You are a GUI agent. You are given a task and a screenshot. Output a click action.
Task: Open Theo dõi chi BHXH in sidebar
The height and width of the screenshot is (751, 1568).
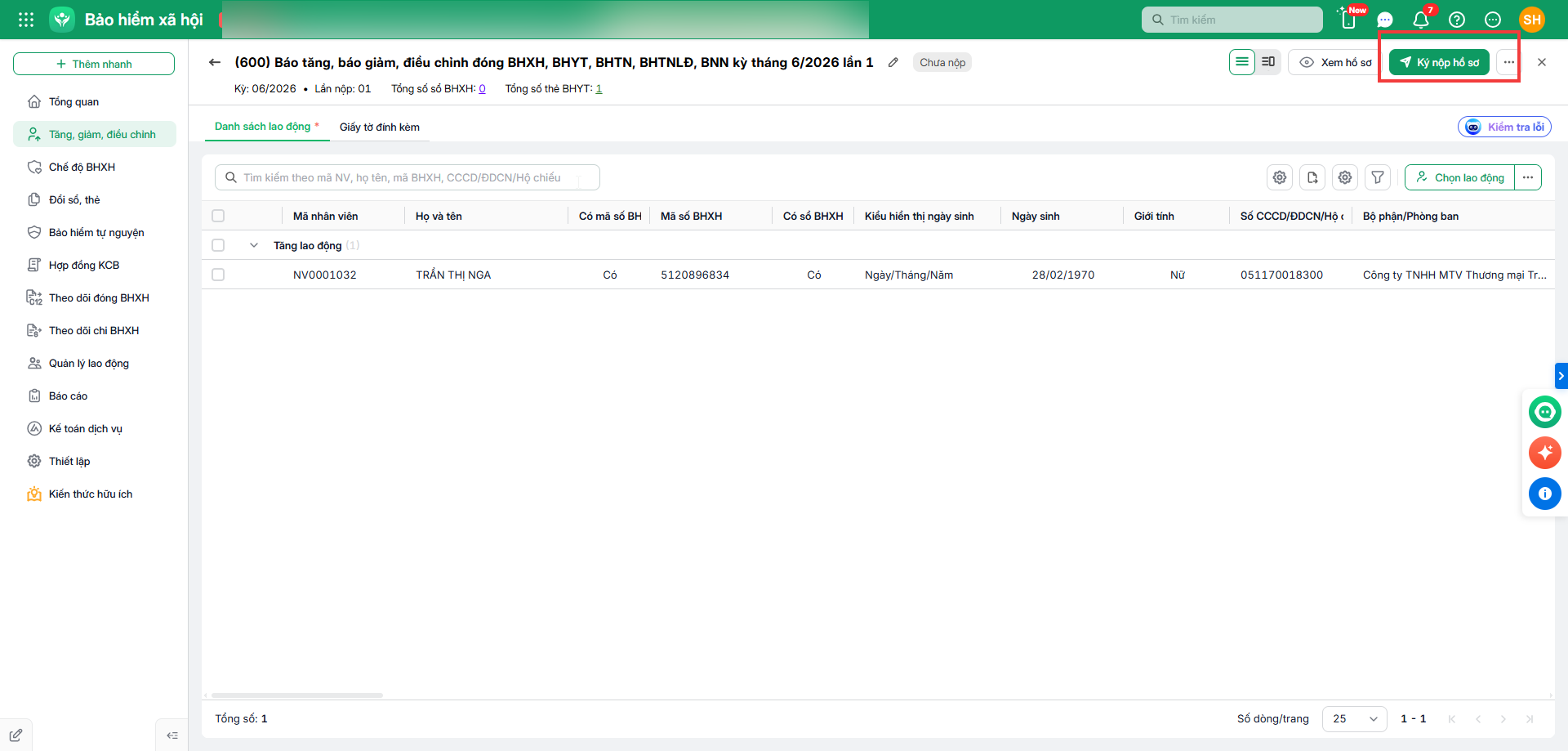(95, 330)
